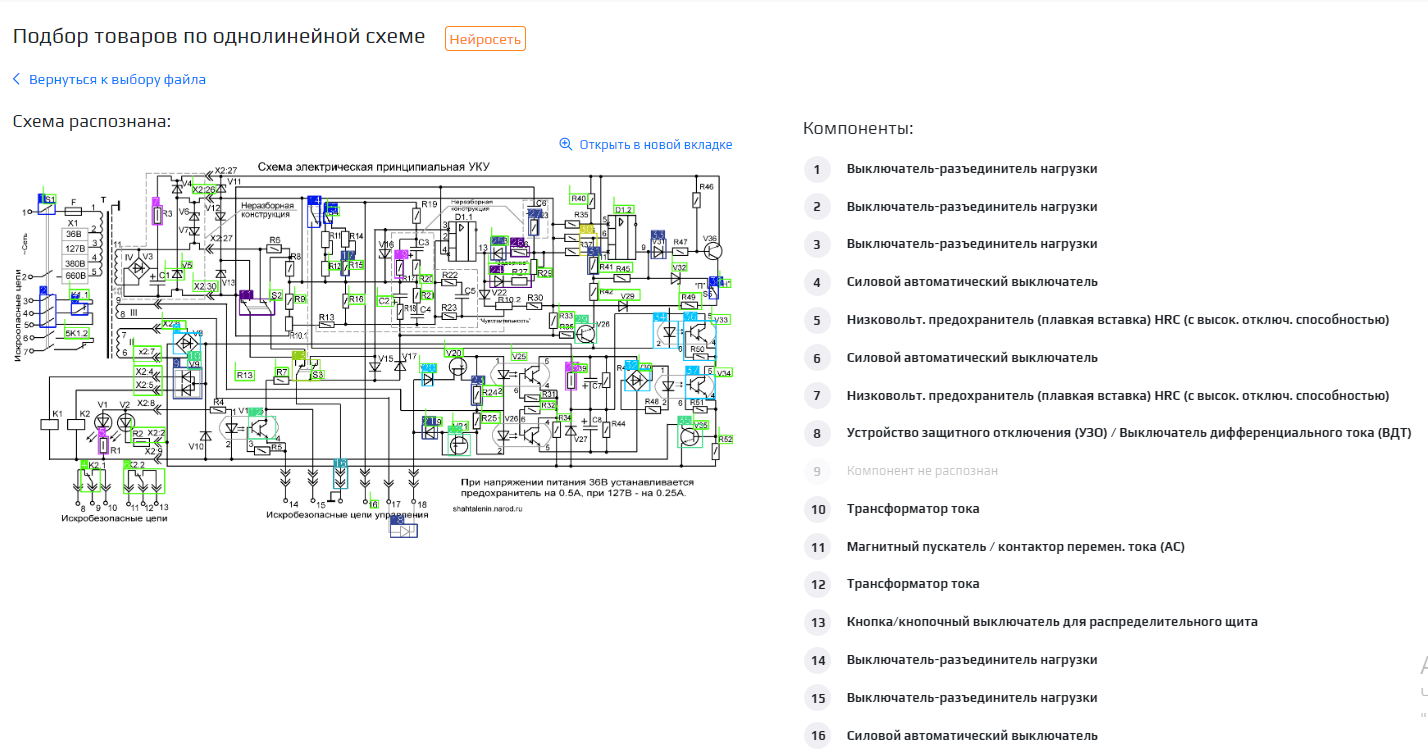Select 'Кнопка/кнопочный выключатель' row 13
This screenshot has height=754, width=1428.
click(1052, 622)
